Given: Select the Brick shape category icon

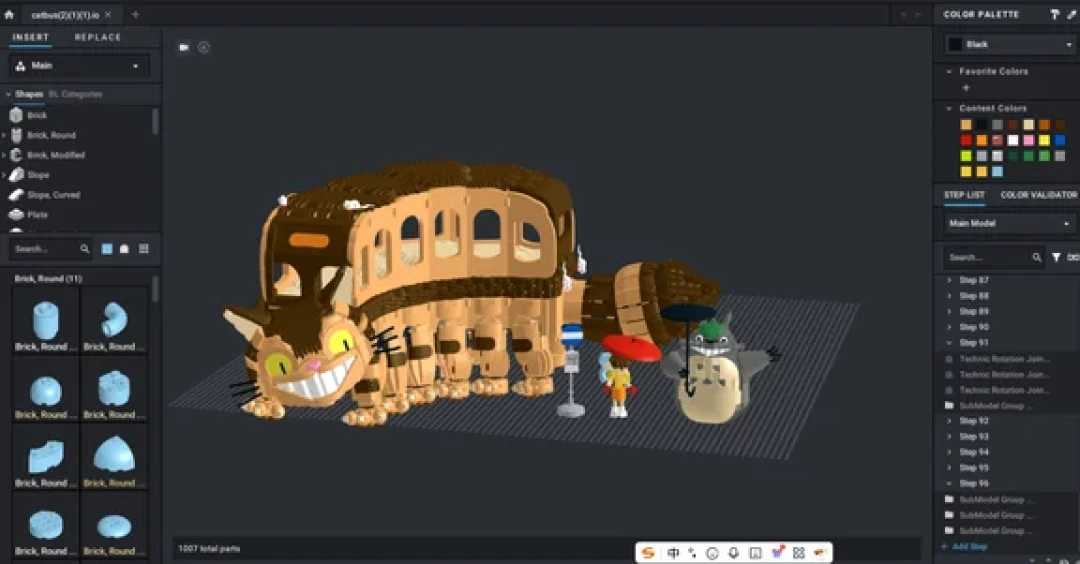Looking at the screenshot, I should pyautogui.click(x=17, y=115).
